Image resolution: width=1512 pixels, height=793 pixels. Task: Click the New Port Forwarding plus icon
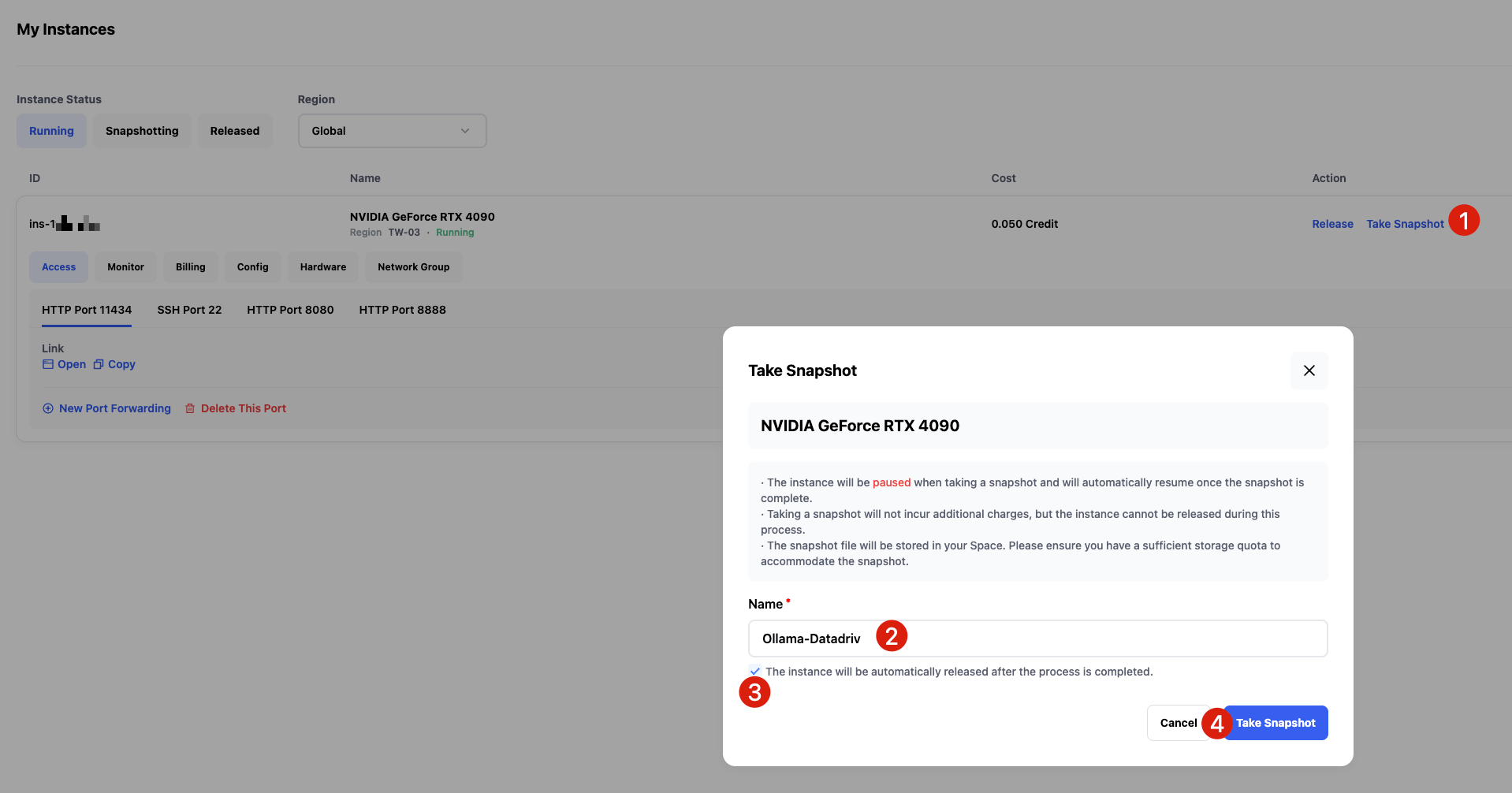(48, 408)
